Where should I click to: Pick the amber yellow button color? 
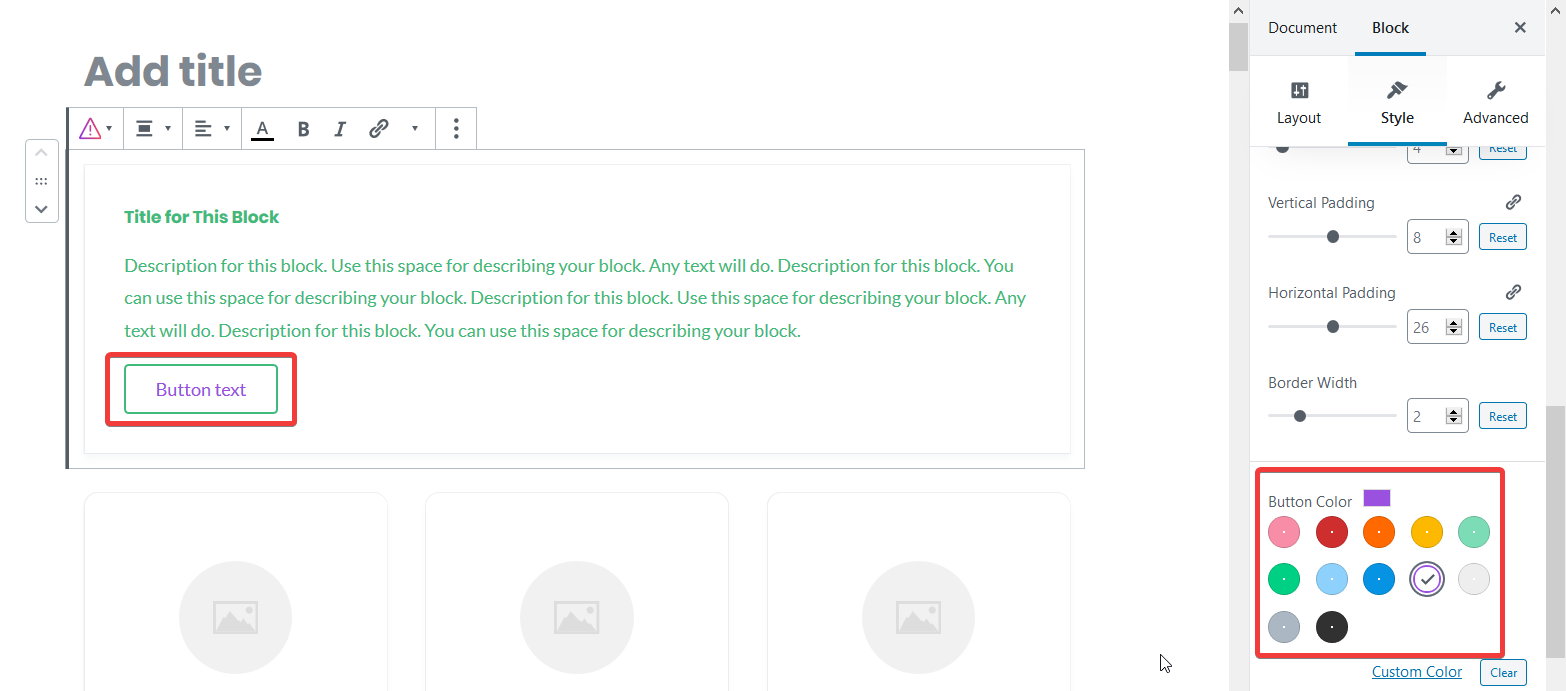tap(1427, 532)
